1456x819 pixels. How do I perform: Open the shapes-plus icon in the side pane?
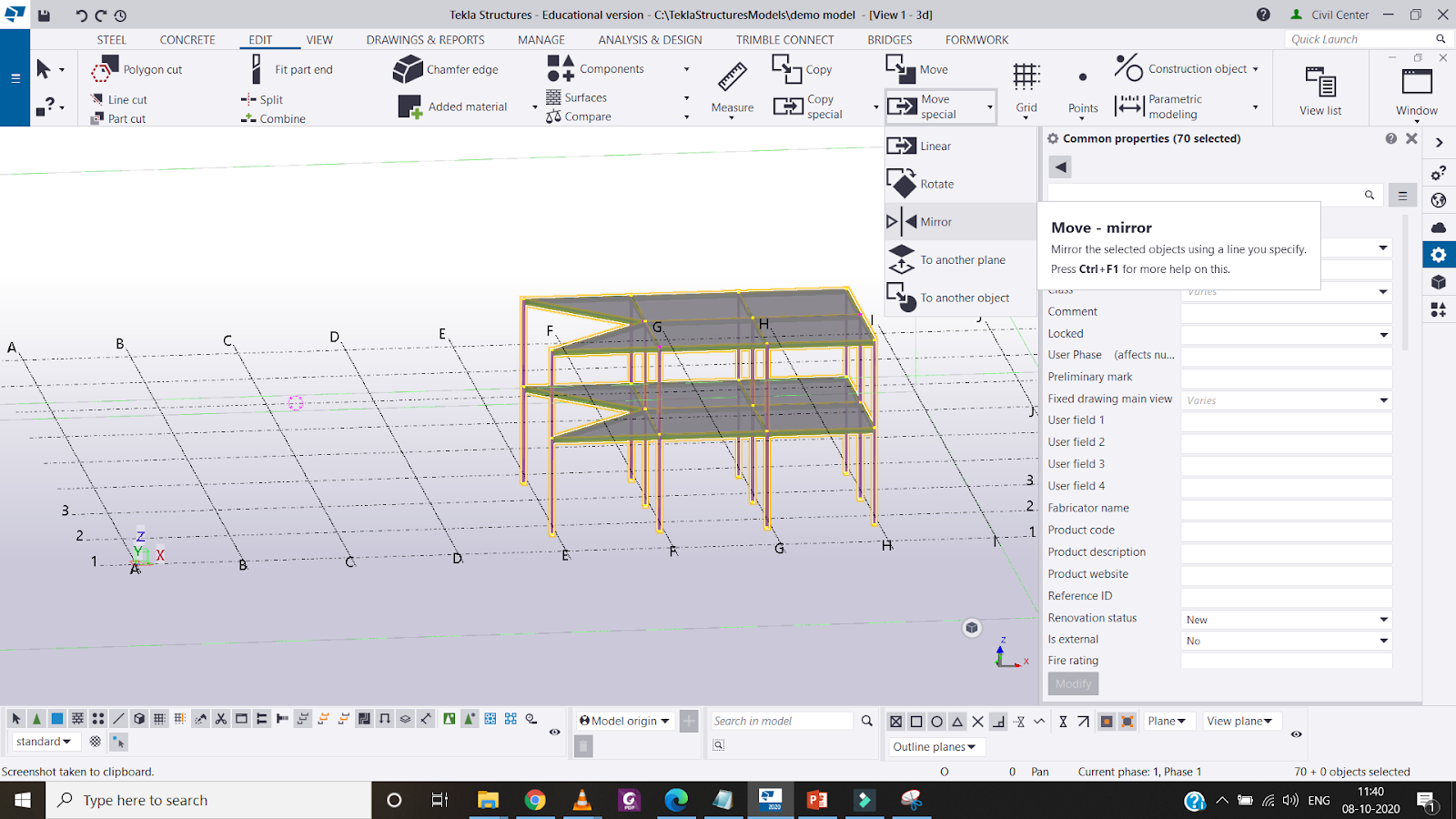point(1439,310)
